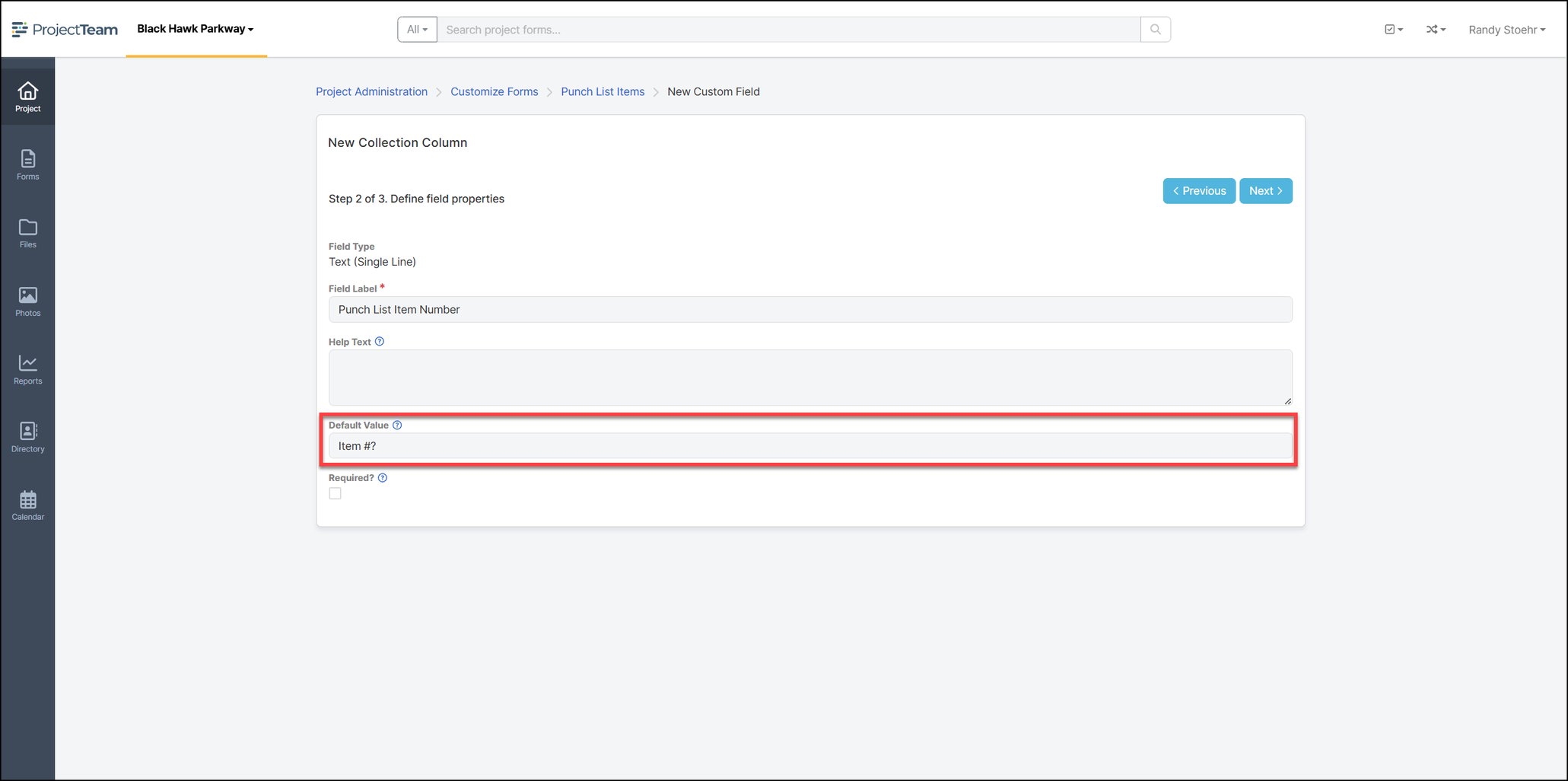Open the All search filter dropdown
Screen dimensions: 1568x781
coord(417,30)
